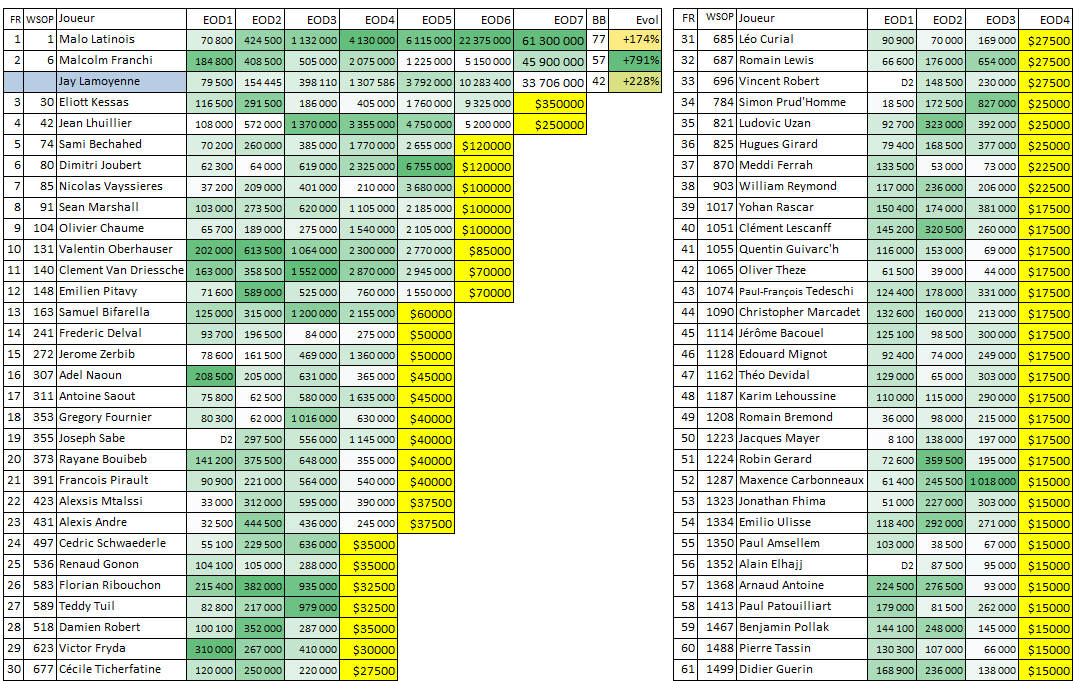Viewport: 1076px width, 681px height.
Task: Select Maxence Carbonneaux's 1 018 000 cell
Action: tap(992, 481)
